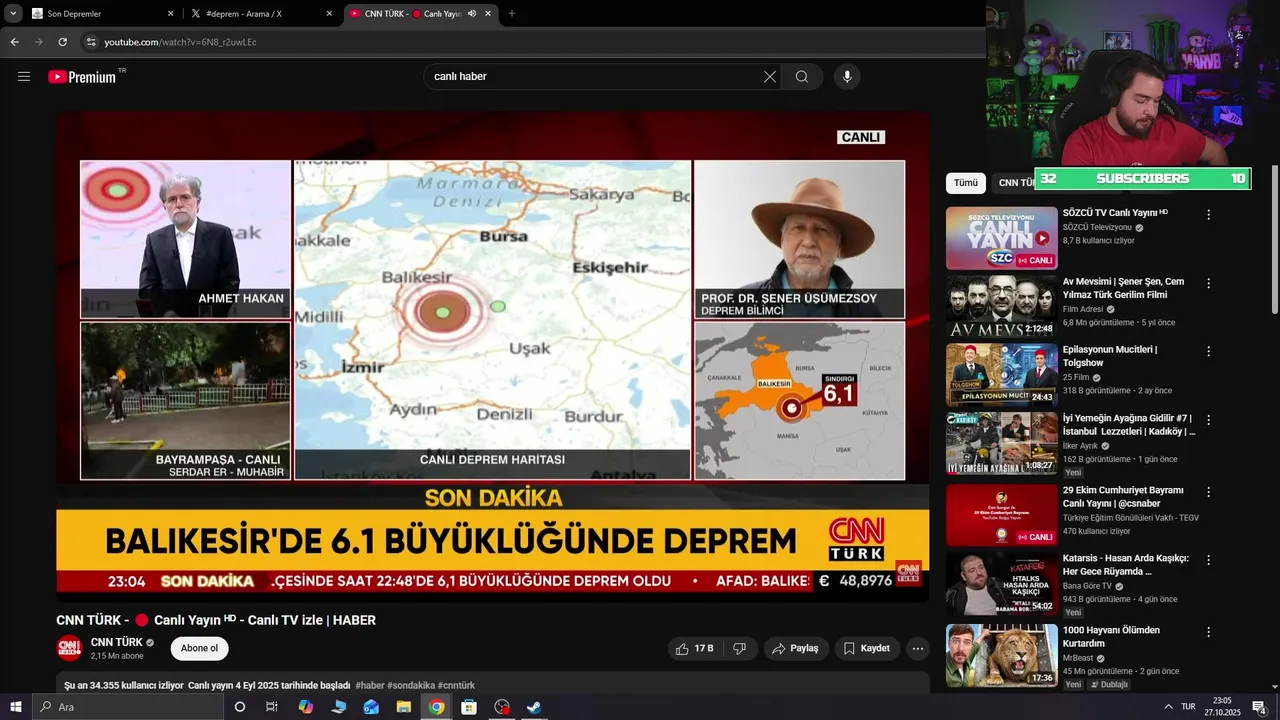Click the Windows taskbar Ara search box

point(128,707)
